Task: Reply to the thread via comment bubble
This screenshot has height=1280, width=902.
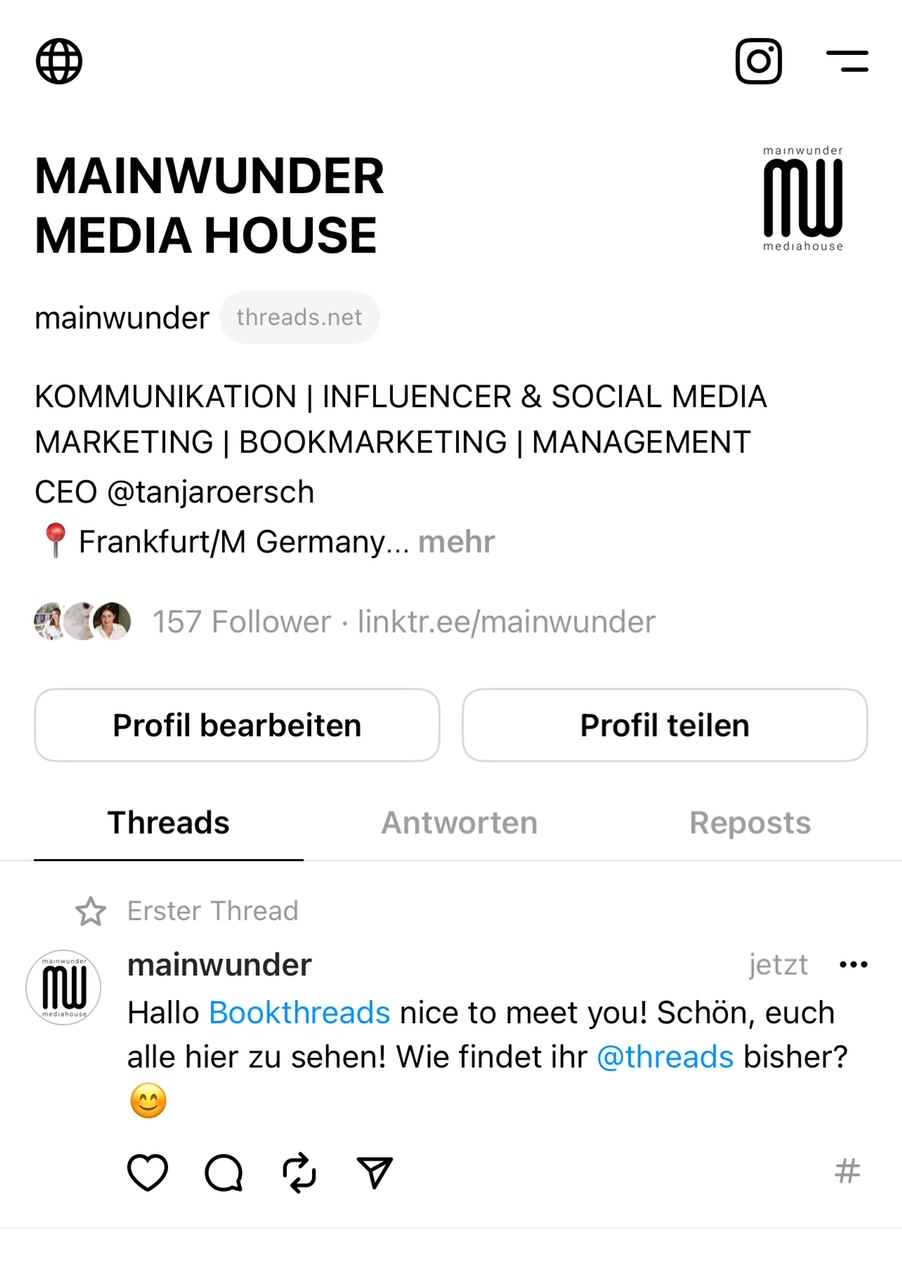Action: tap(223, 1172)
